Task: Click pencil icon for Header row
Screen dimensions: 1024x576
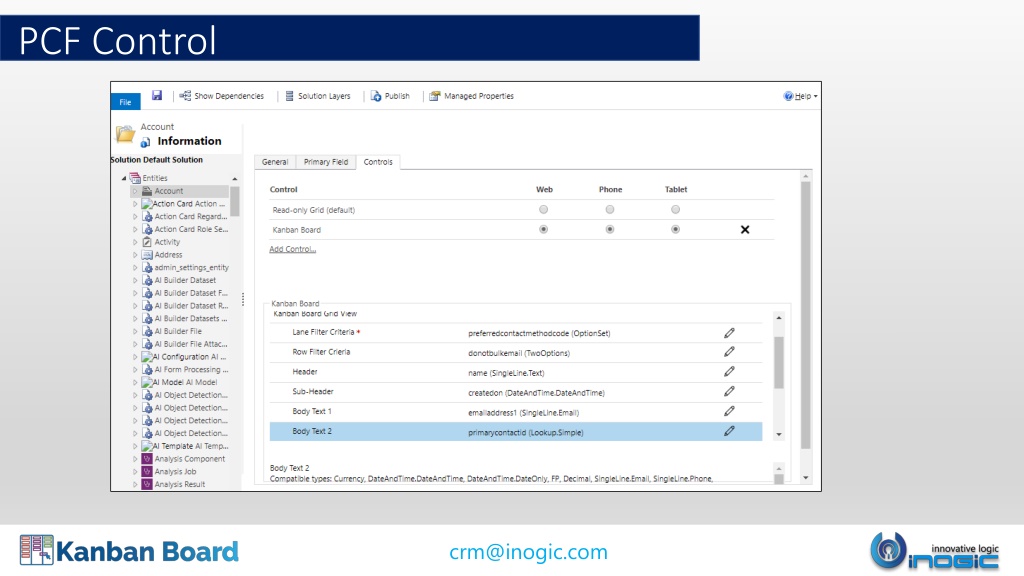Action: [x=729, y=372]
